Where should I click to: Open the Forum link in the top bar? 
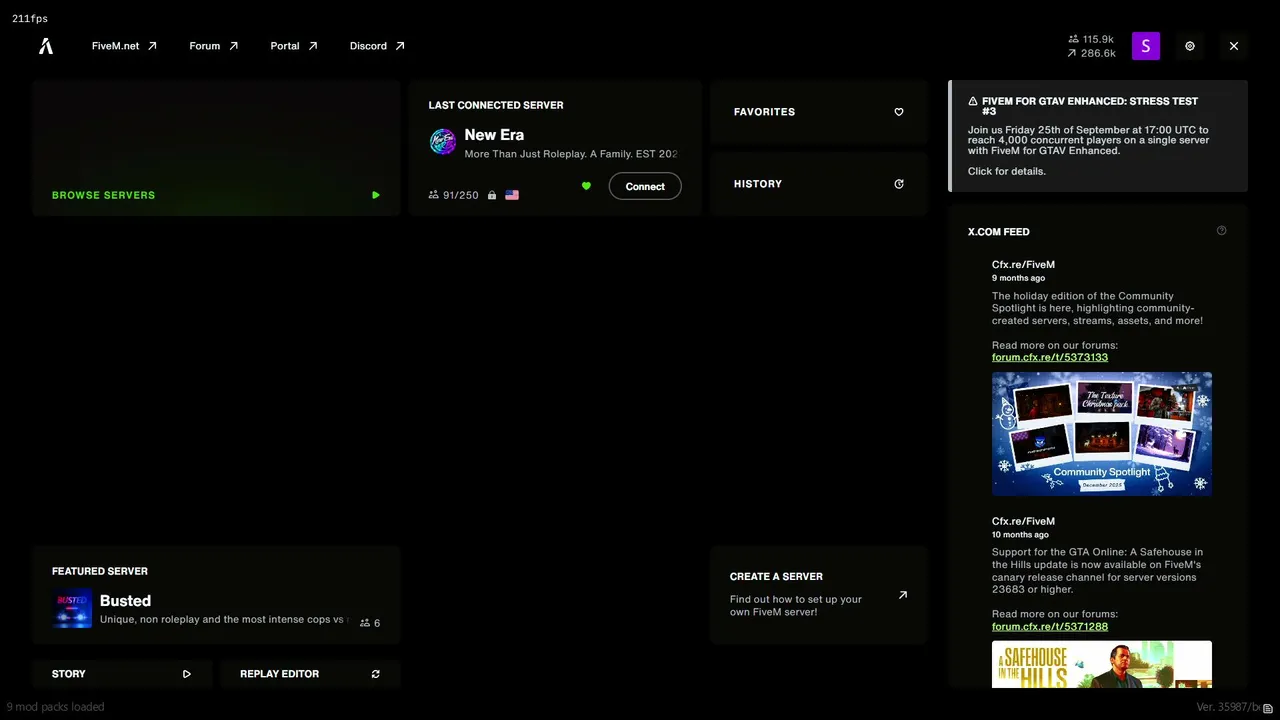coord(214,46)
